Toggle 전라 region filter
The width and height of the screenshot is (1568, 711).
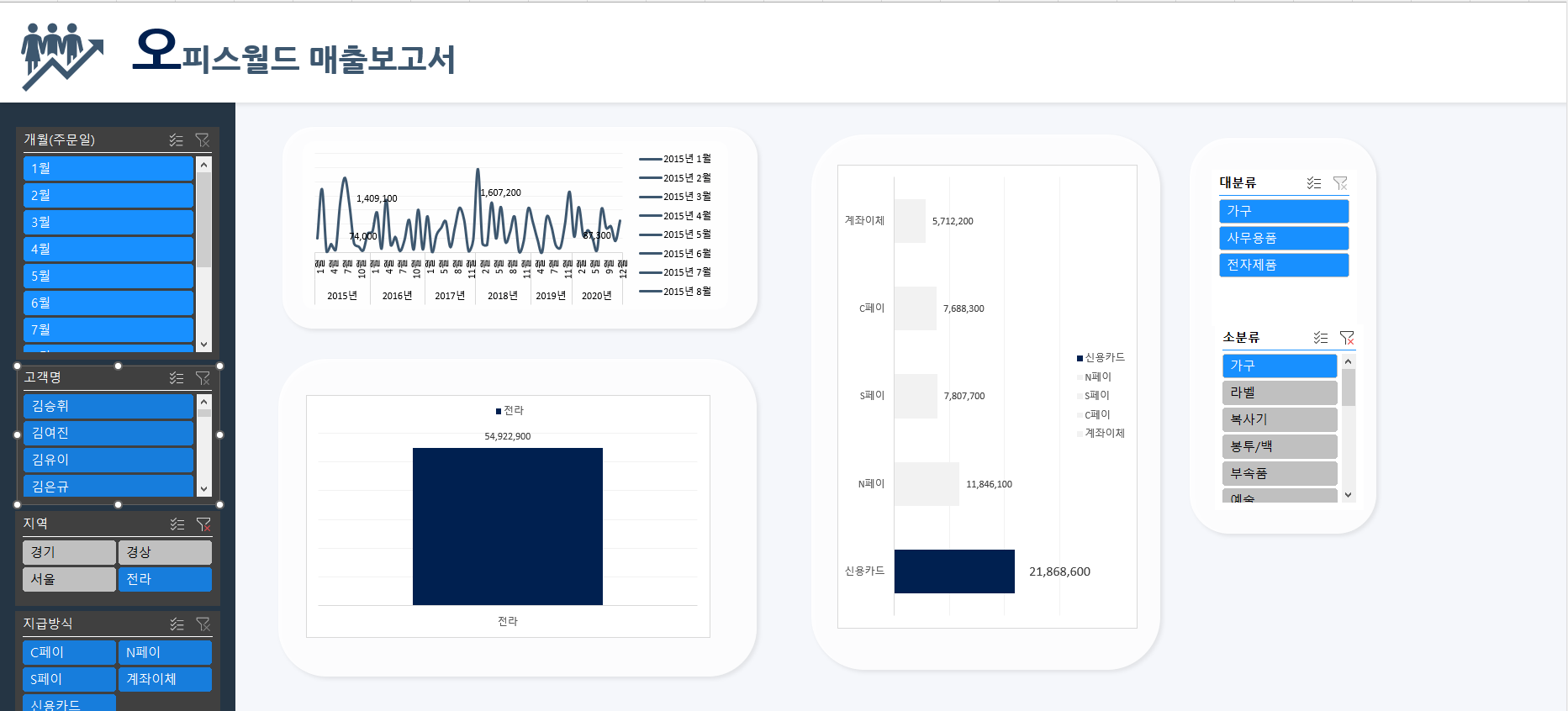click(x=165, y=579)
